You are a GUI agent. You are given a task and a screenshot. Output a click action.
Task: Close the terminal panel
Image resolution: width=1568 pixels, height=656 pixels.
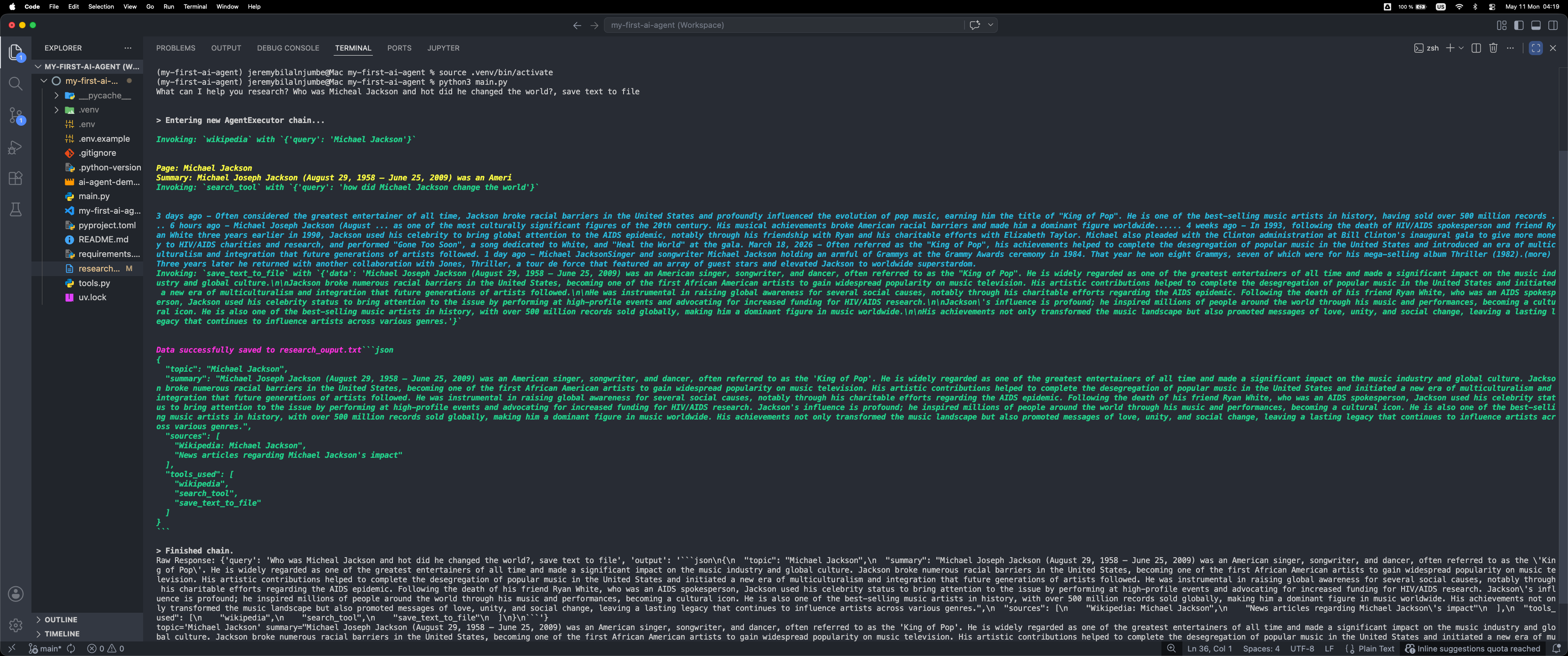1553,48
